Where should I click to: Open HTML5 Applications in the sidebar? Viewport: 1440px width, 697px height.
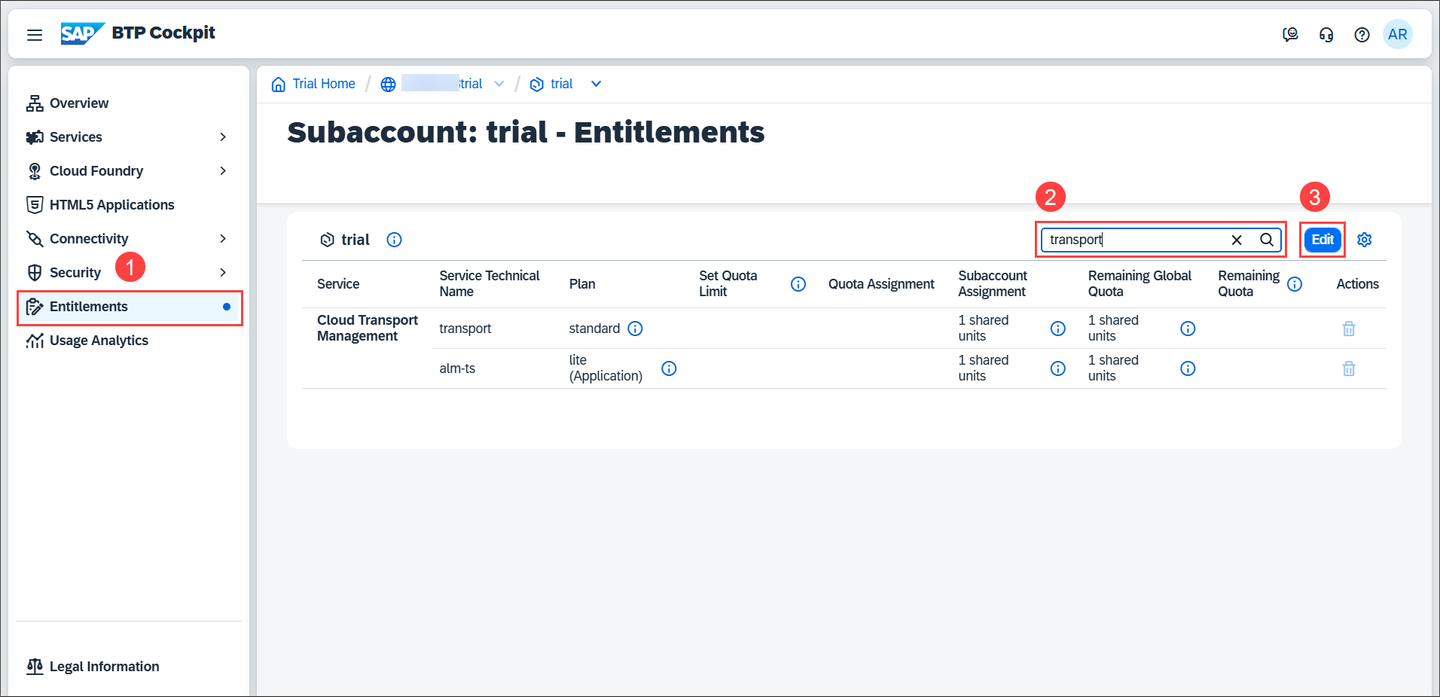tap(127, 205)
